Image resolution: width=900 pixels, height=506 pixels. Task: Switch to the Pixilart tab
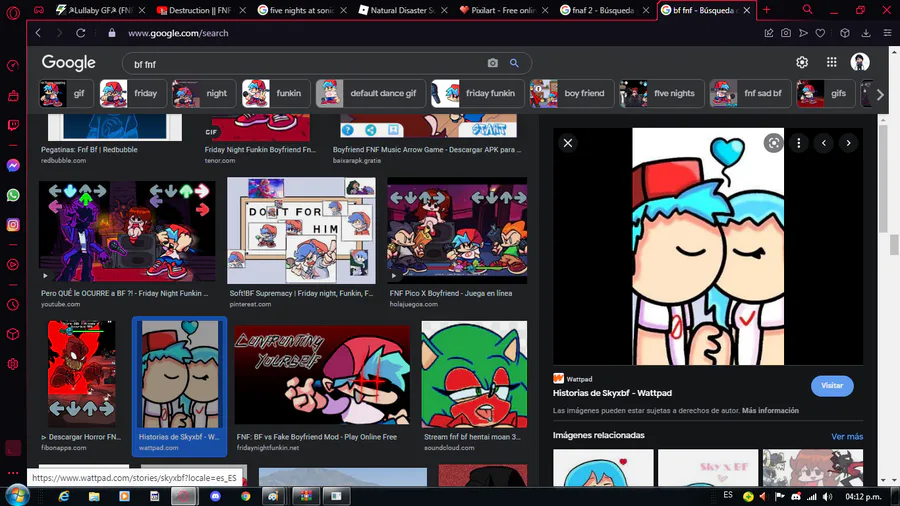[x=503, y=10]
